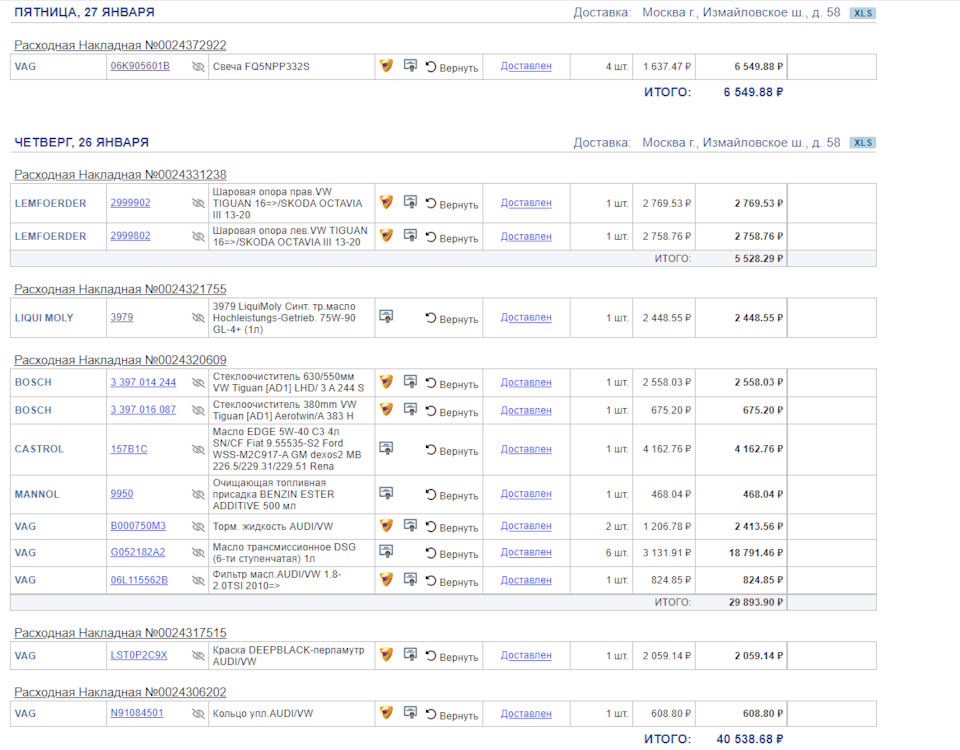Open invoice №0024331238
This screenshot has height=750, width=960.
tap(120, 175)
